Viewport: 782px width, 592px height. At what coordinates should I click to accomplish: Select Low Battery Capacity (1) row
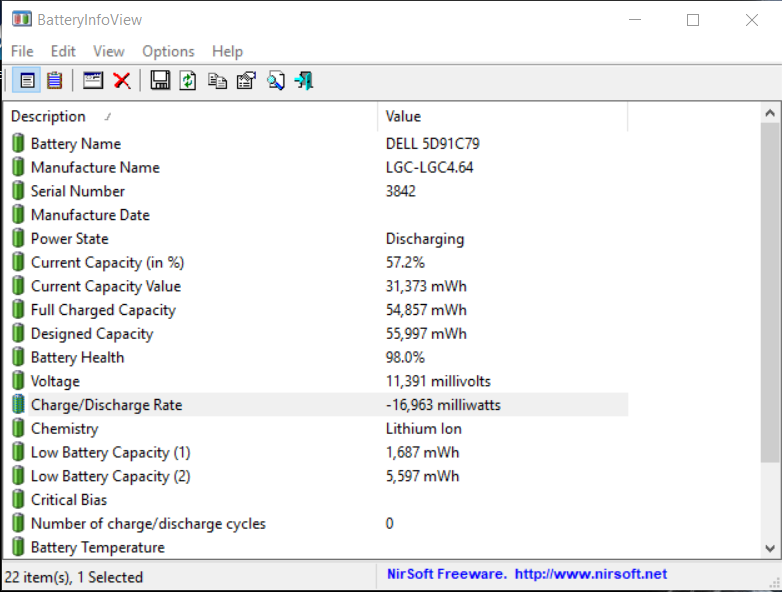(x=316, y=452)
